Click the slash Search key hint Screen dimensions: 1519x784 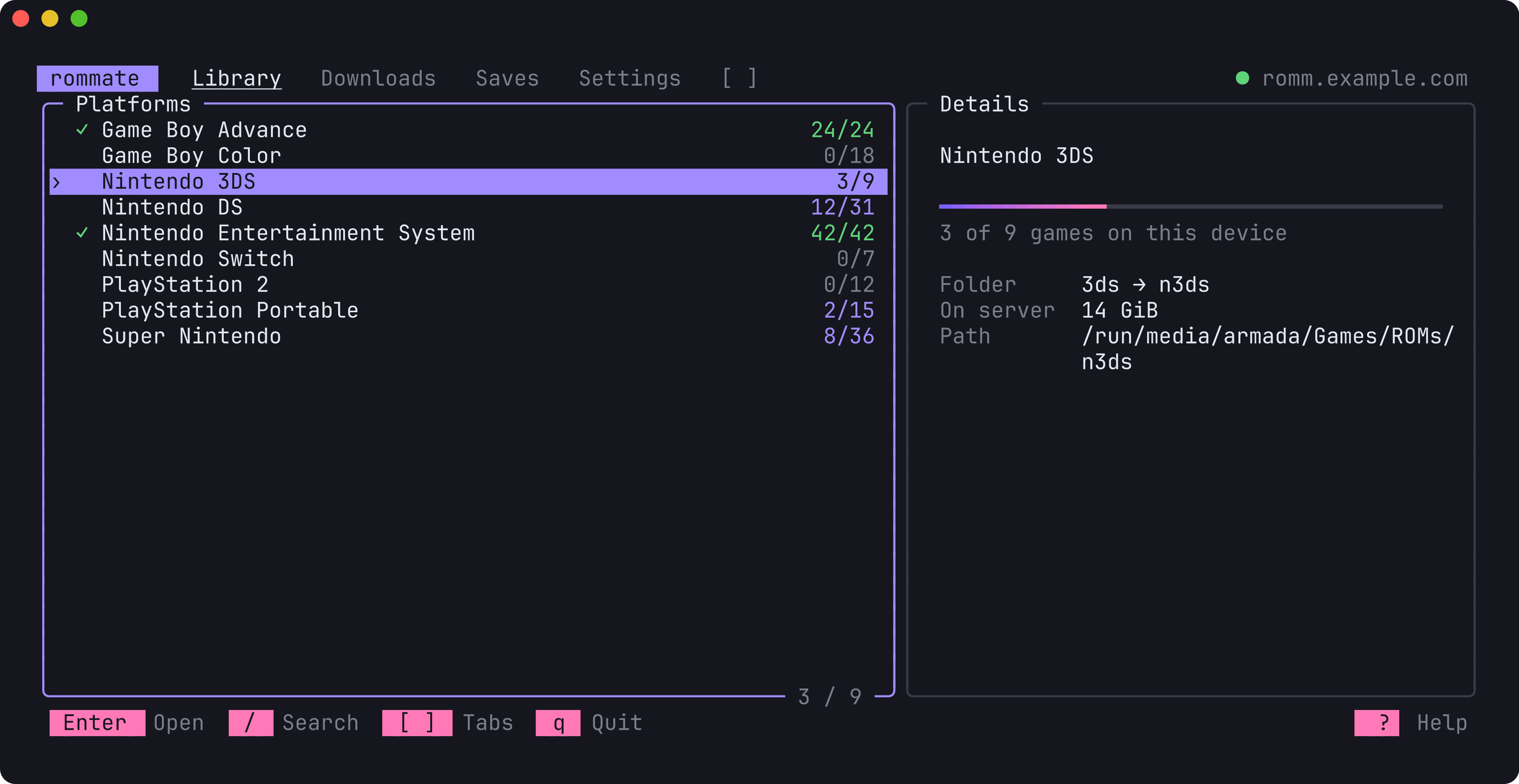[x=294, y=723]
